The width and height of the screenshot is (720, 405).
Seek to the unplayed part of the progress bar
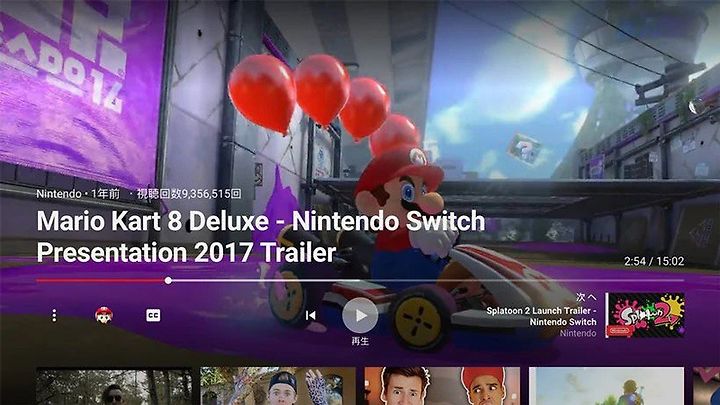pyautogui.click(x=427, y=280)
